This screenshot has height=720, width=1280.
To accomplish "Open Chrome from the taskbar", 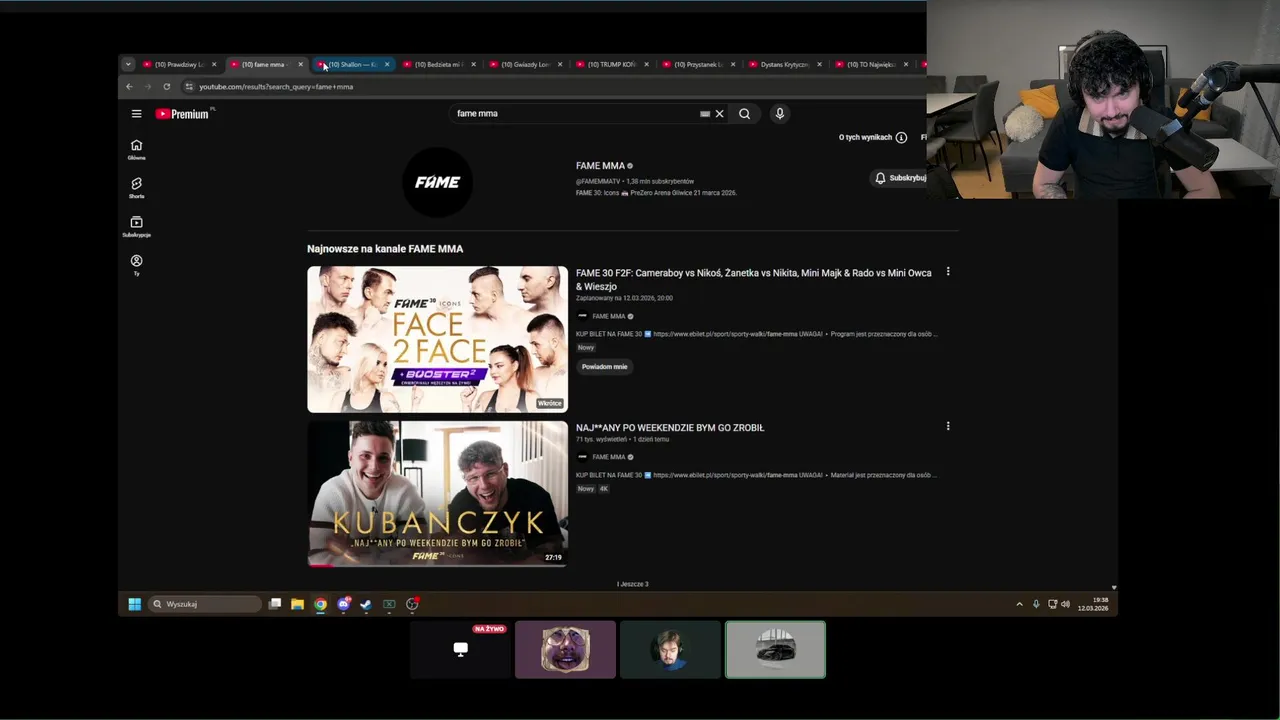I will (320, 604).
